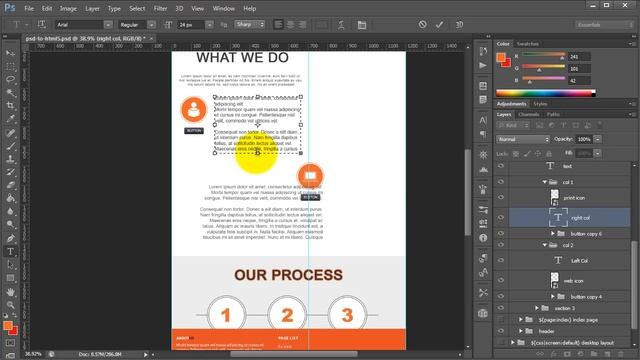This screenshot has height=360, width=640.
Task: Hide the 'header' group
Action: point(501,331)
